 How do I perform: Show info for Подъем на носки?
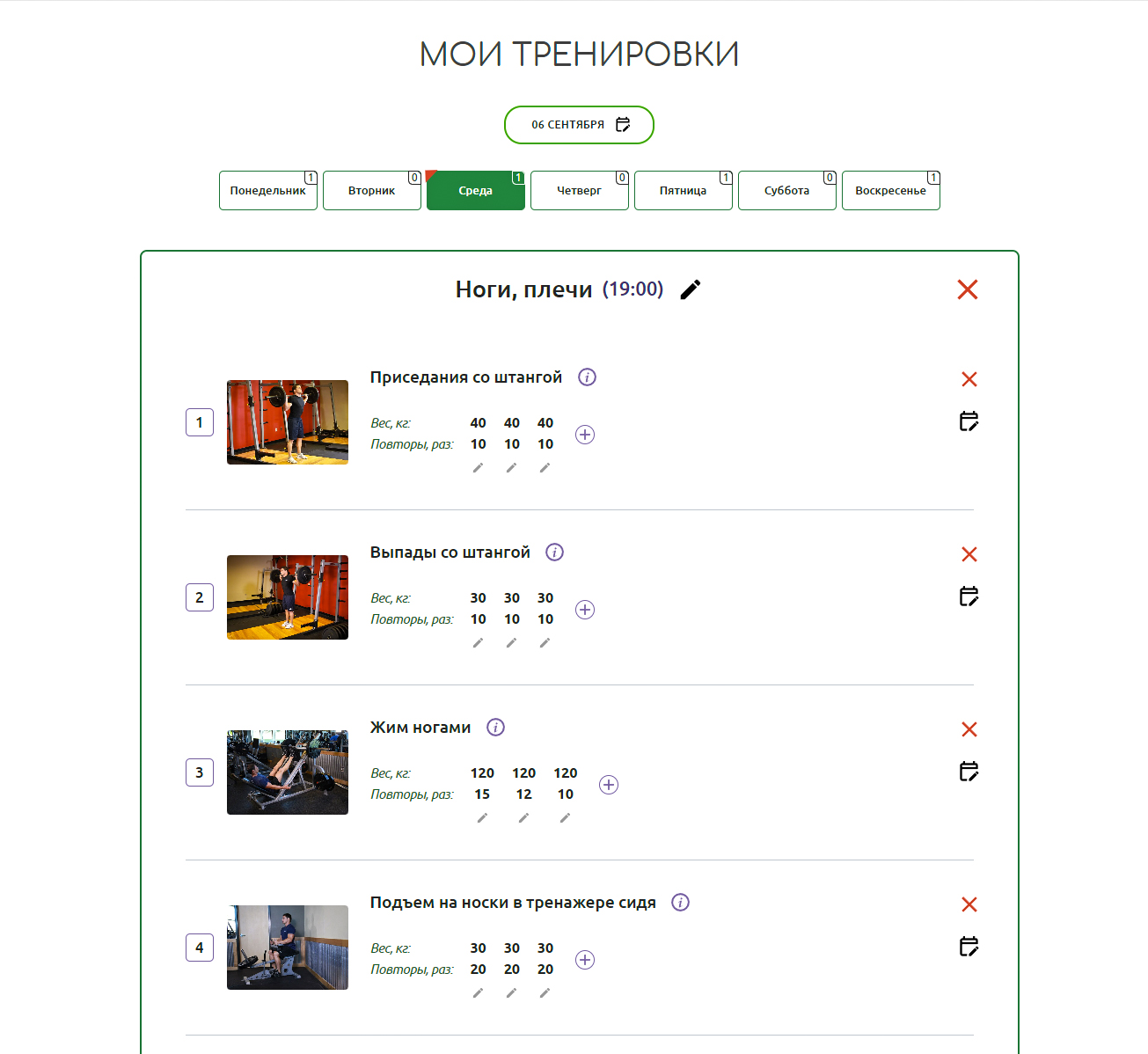point(680,903)
